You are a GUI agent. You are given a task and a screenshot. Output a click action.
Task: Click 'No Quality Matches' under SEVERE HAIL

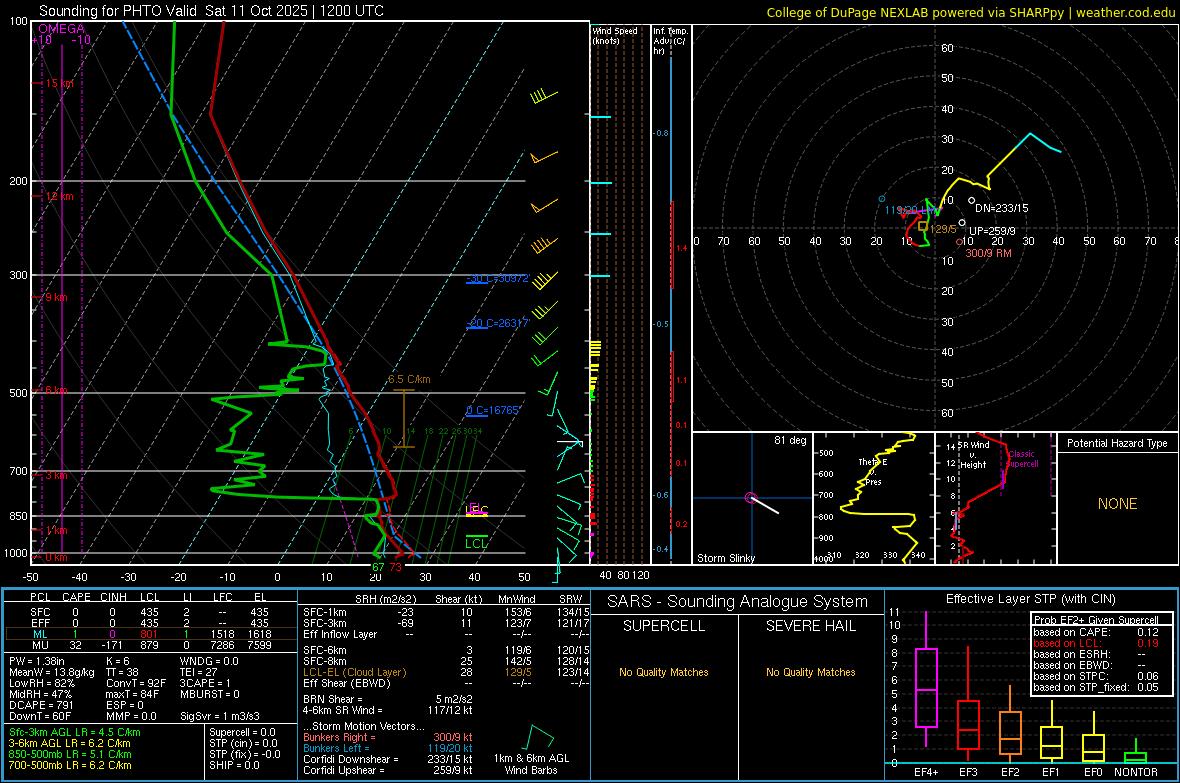[x=810, y=672]
